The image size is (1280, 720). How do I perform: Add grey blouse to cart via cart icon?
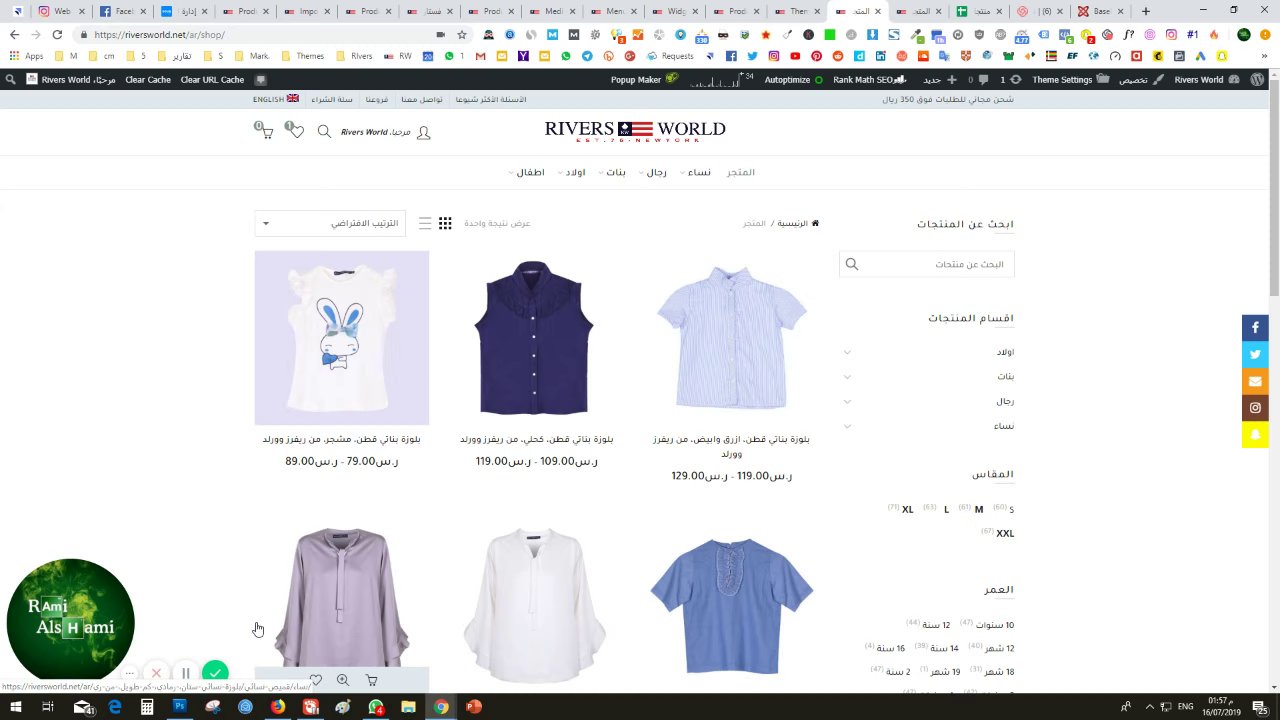(x=371, y=680)
